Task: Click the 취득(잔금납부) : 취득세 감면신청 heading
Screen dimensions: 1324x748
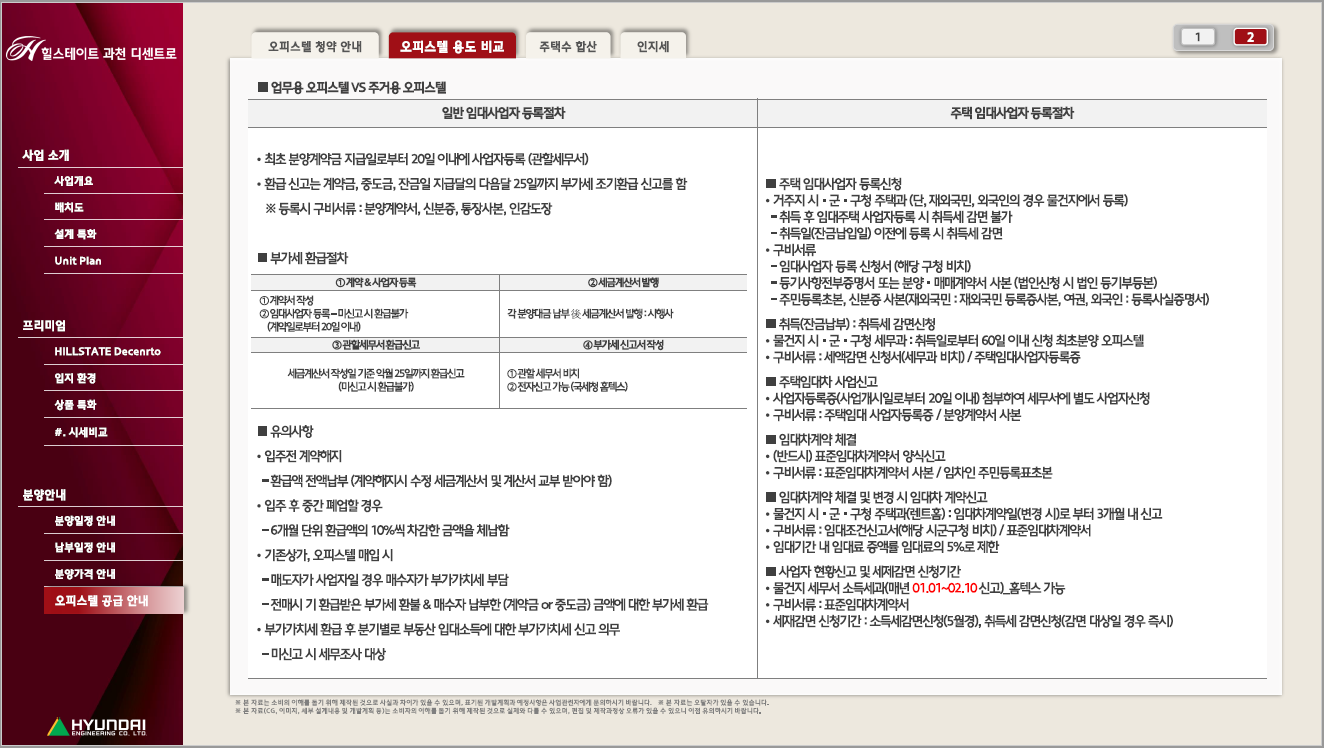Action: tap(850, 323)
